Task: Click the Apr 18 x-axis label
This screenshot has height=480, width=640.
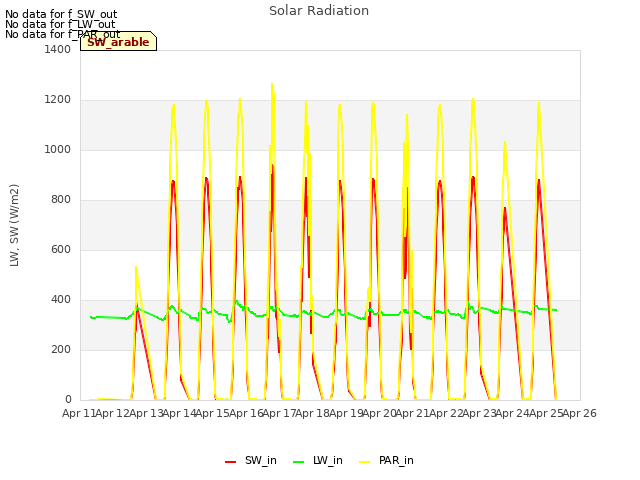Action: click(x=312, y=413)
